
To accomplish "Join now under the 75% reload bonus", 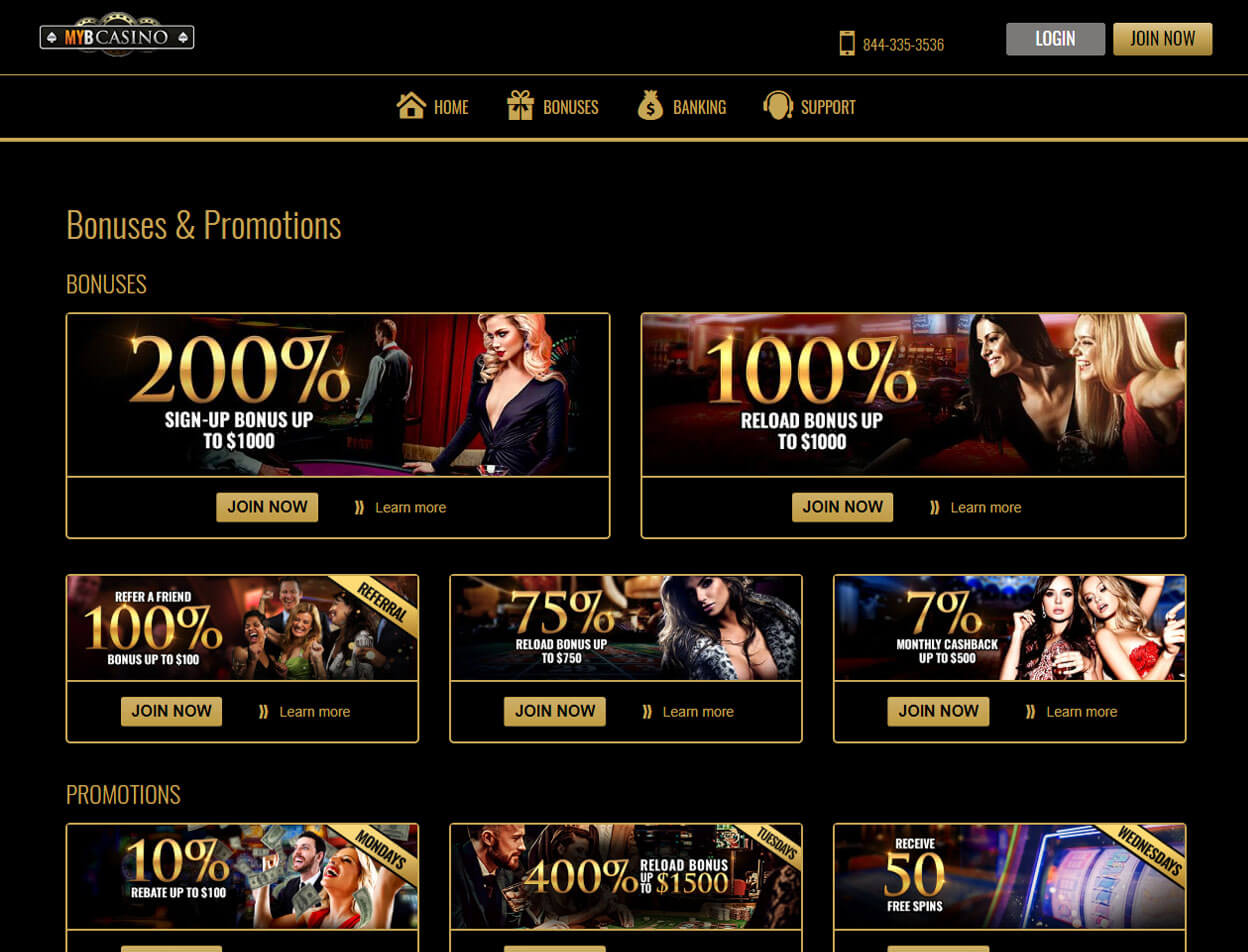I will tap(554, 711).
